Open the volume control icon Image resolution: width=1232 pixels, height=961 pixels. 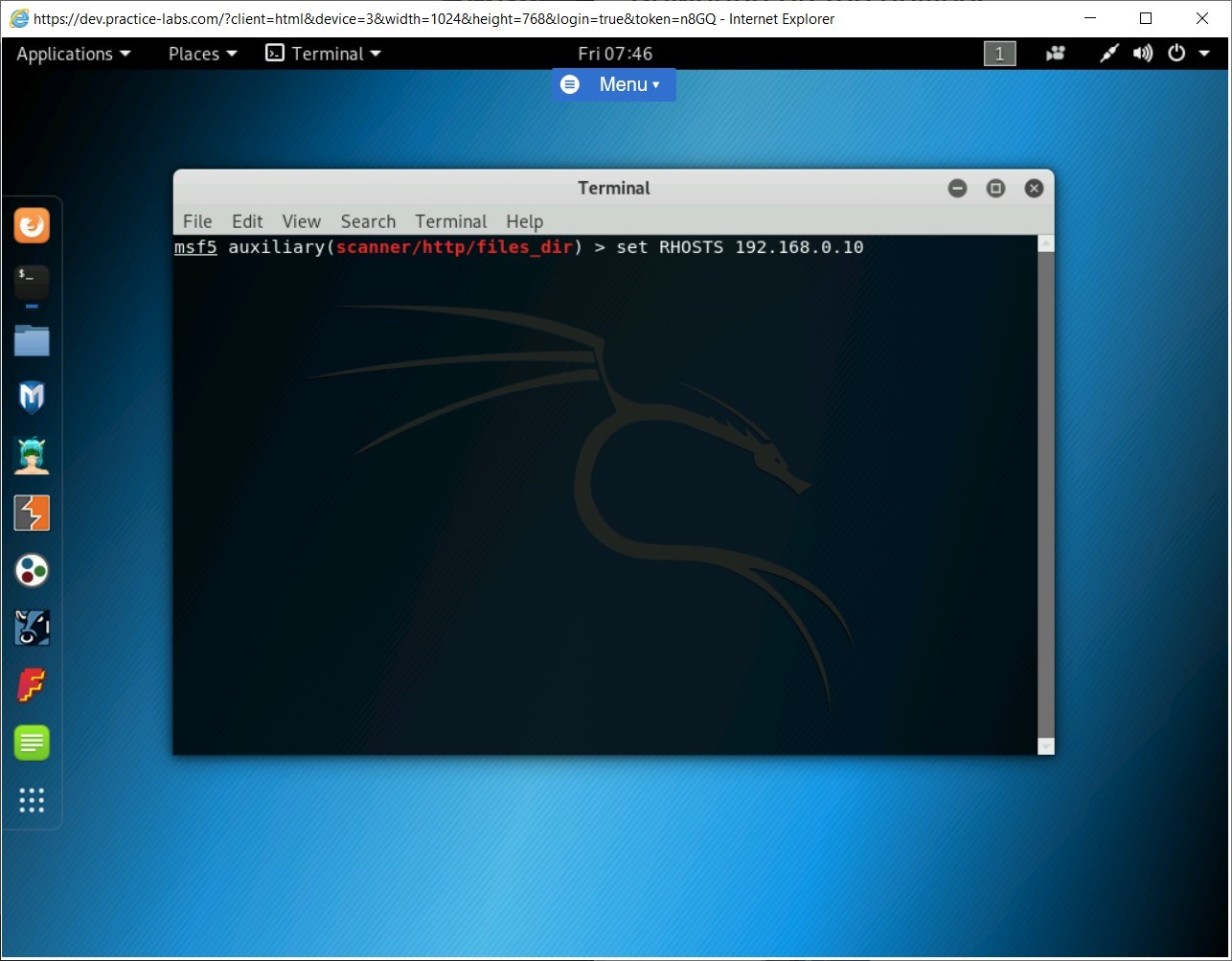(x=1143, y=54)
